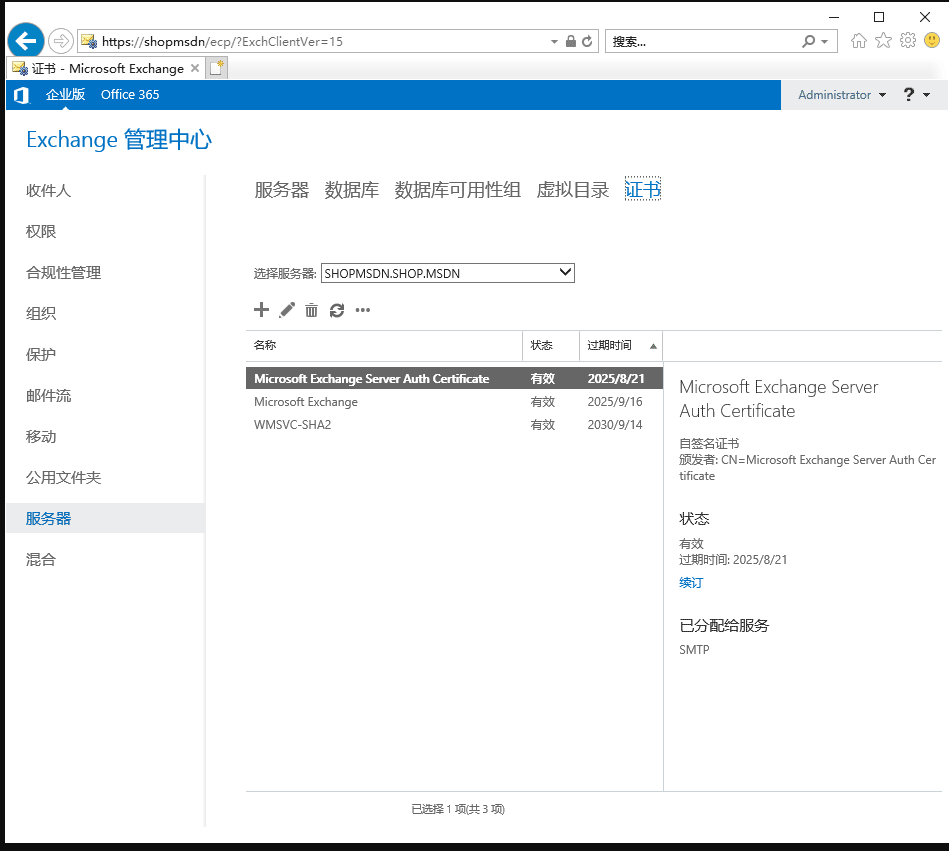Expand the search provider dropdown arrow
Screen dimensions: 949x851
(824, 42)
